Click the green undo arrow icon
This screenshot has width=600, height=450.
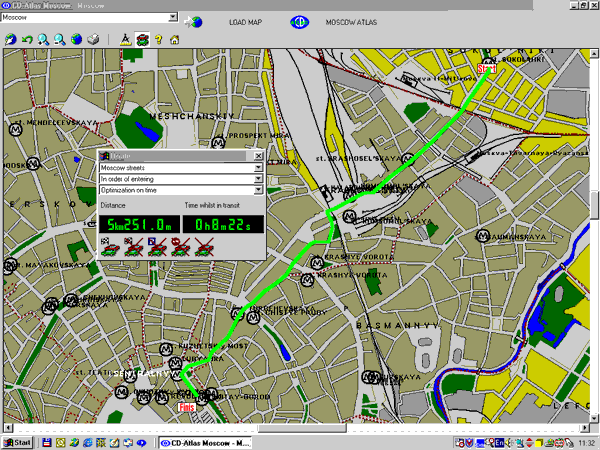coord(27,39)
